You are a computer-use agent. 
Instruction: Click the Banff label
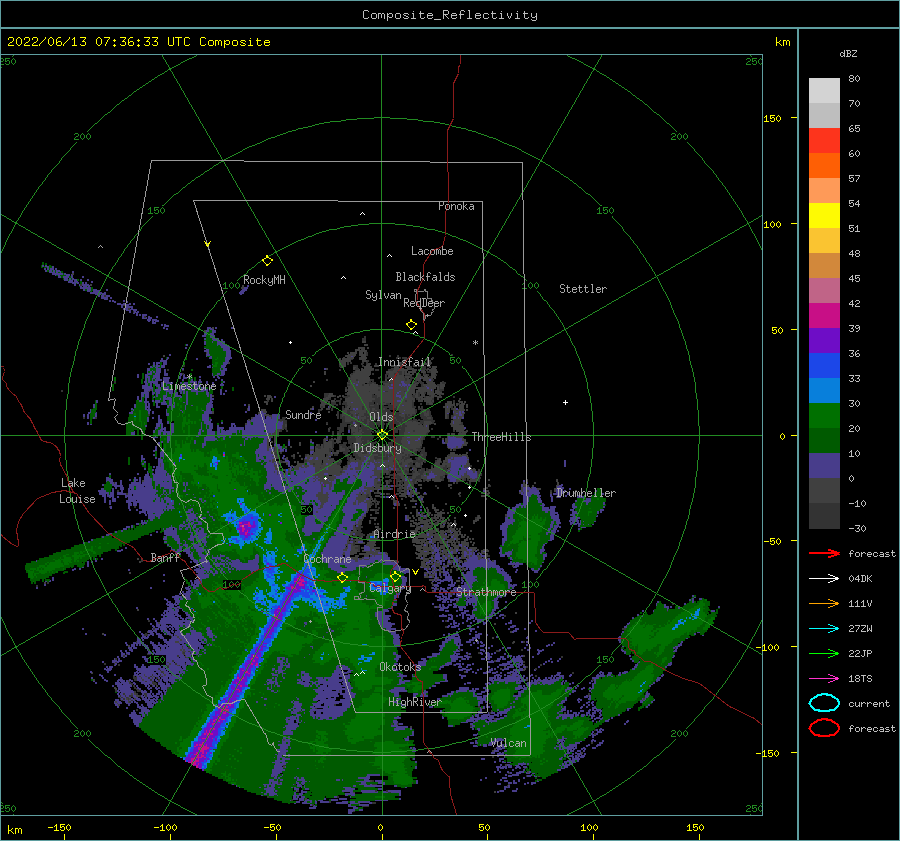point(165,557)
